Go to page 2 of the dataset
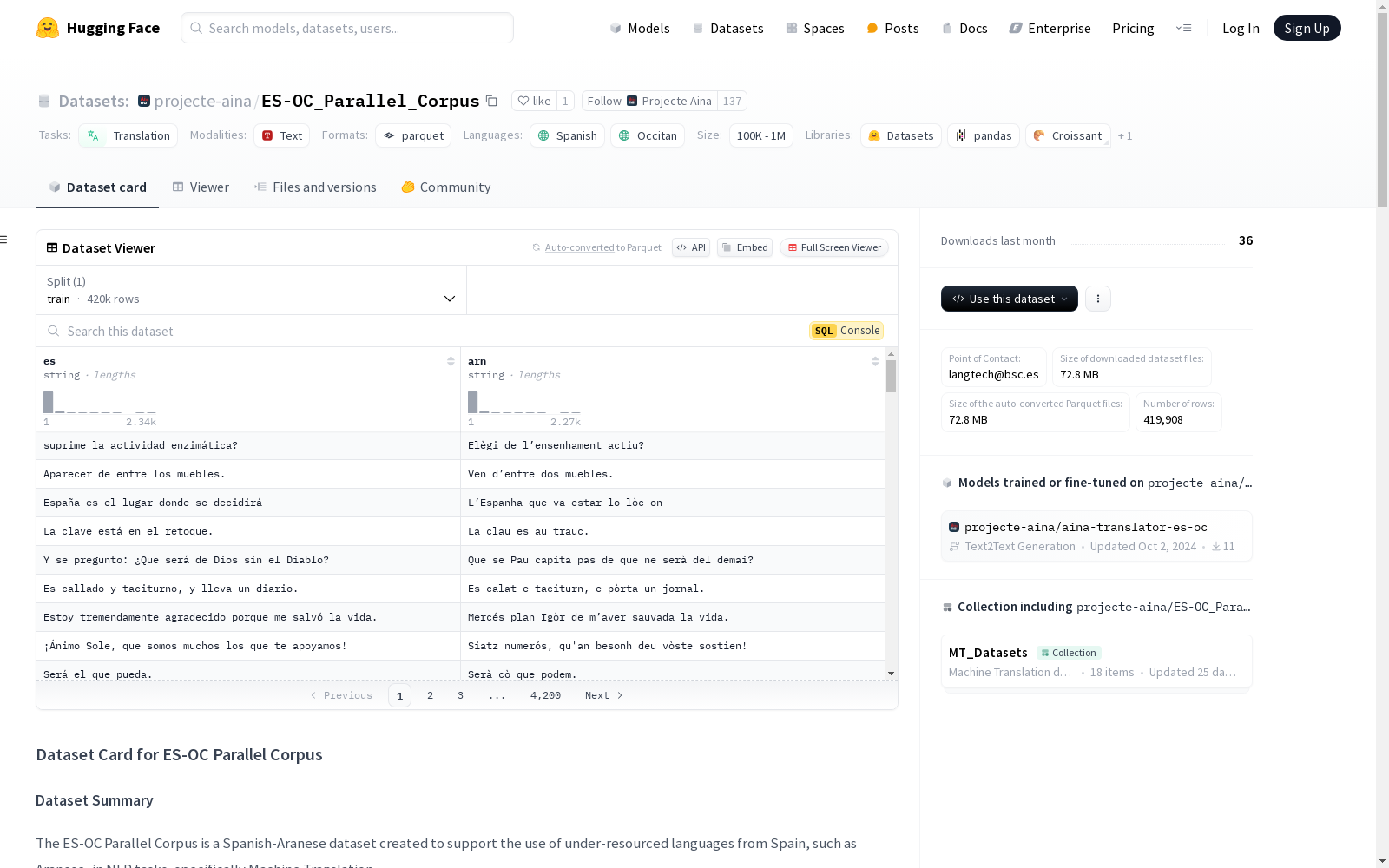This screenshot has height=868, width=1389. coord(430,695)
